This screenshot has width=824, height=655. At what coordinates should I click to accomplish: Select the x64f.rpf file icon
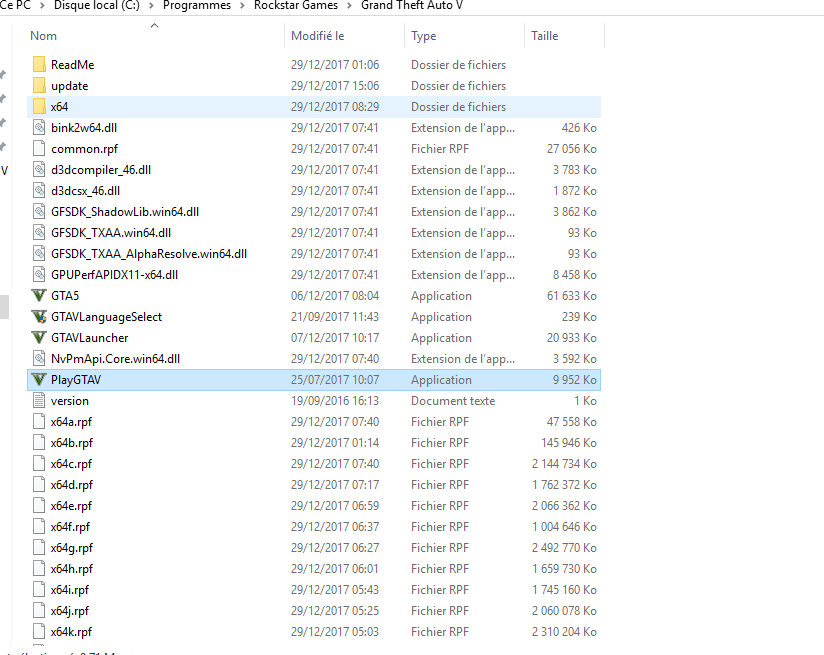pos(39,527)
